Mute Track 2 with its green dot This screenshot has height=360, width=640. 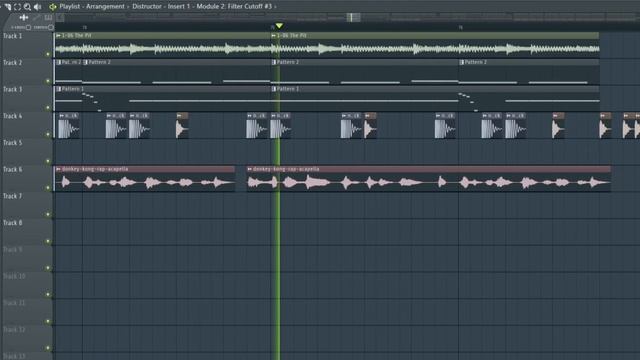(x=48, y=81)
